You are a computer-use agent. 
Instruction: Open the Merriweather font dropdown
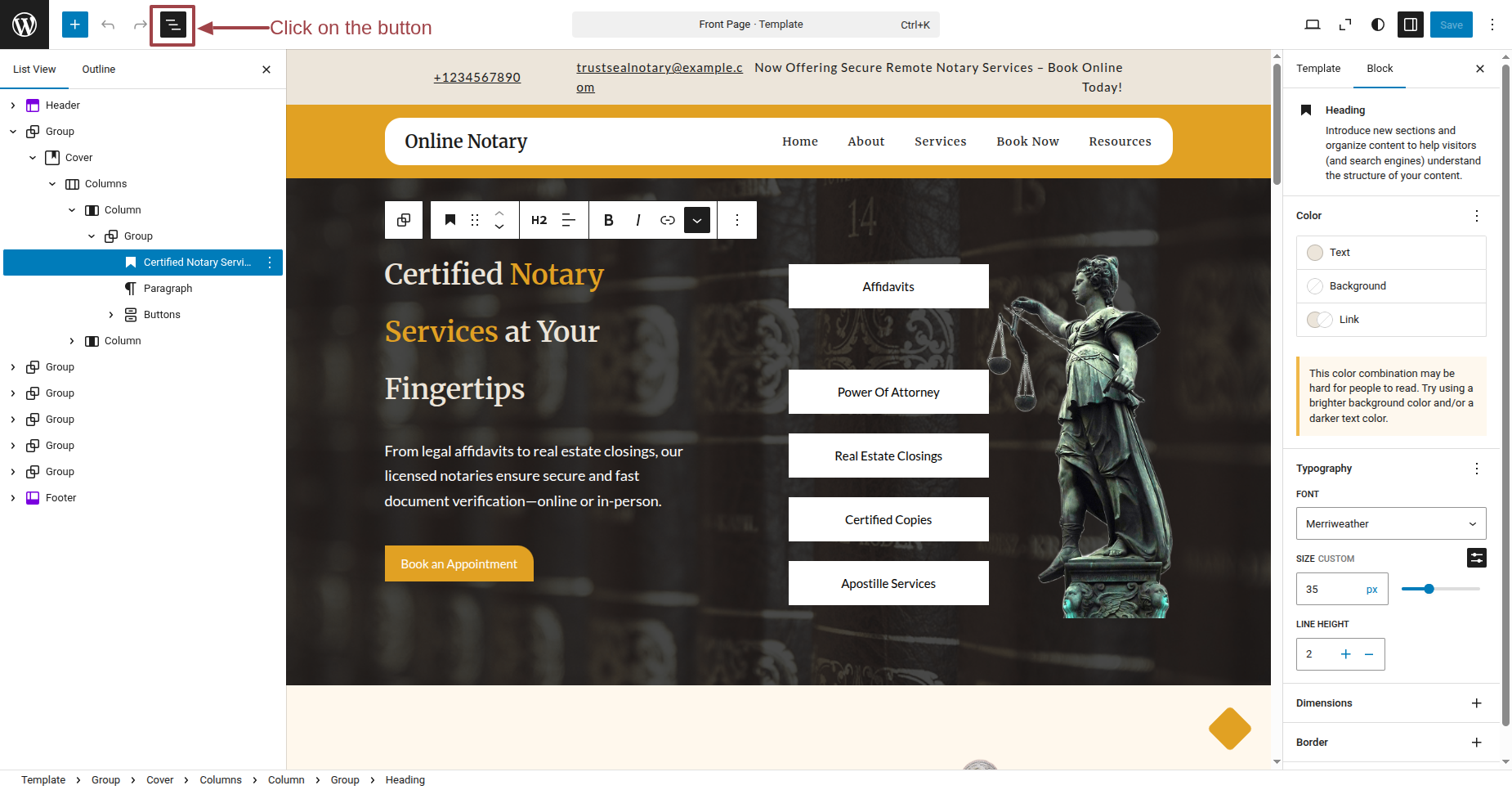click(x=1390, y=523)
